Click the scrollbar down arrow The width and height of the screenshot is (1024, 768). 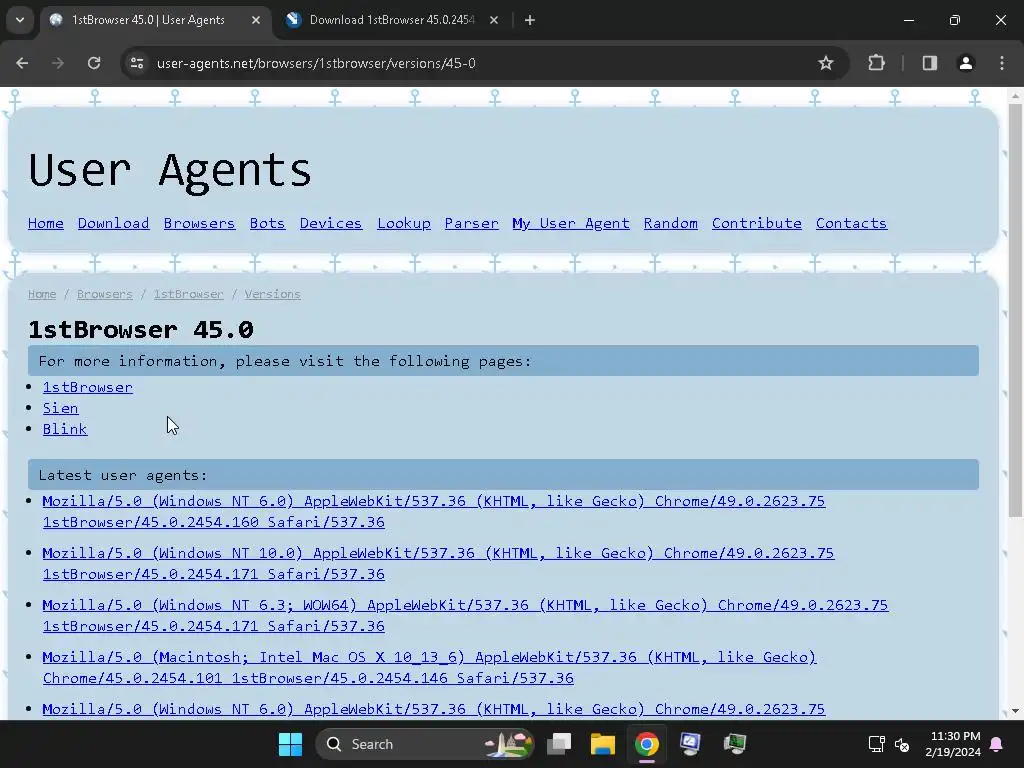coord(1016,711)
